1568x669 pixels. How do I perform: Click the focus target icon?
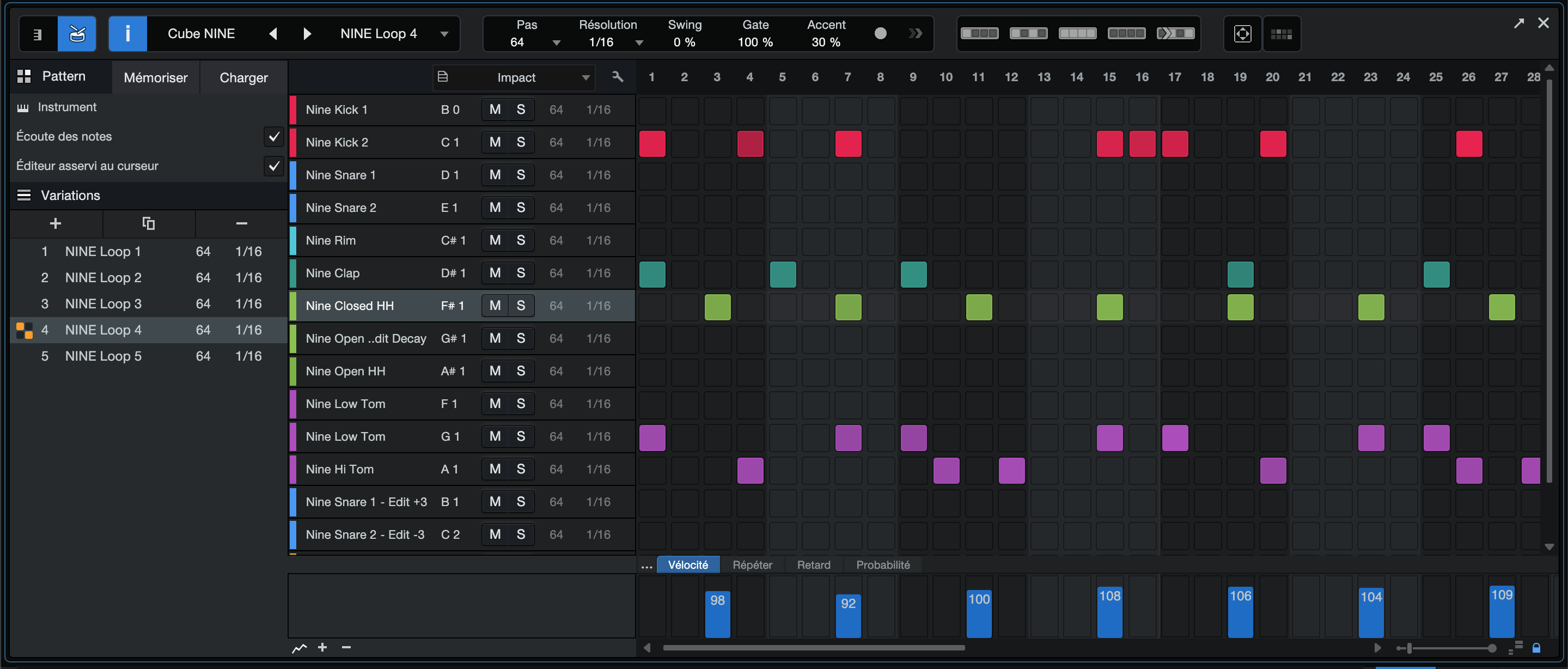click(x=1242, y=33)
